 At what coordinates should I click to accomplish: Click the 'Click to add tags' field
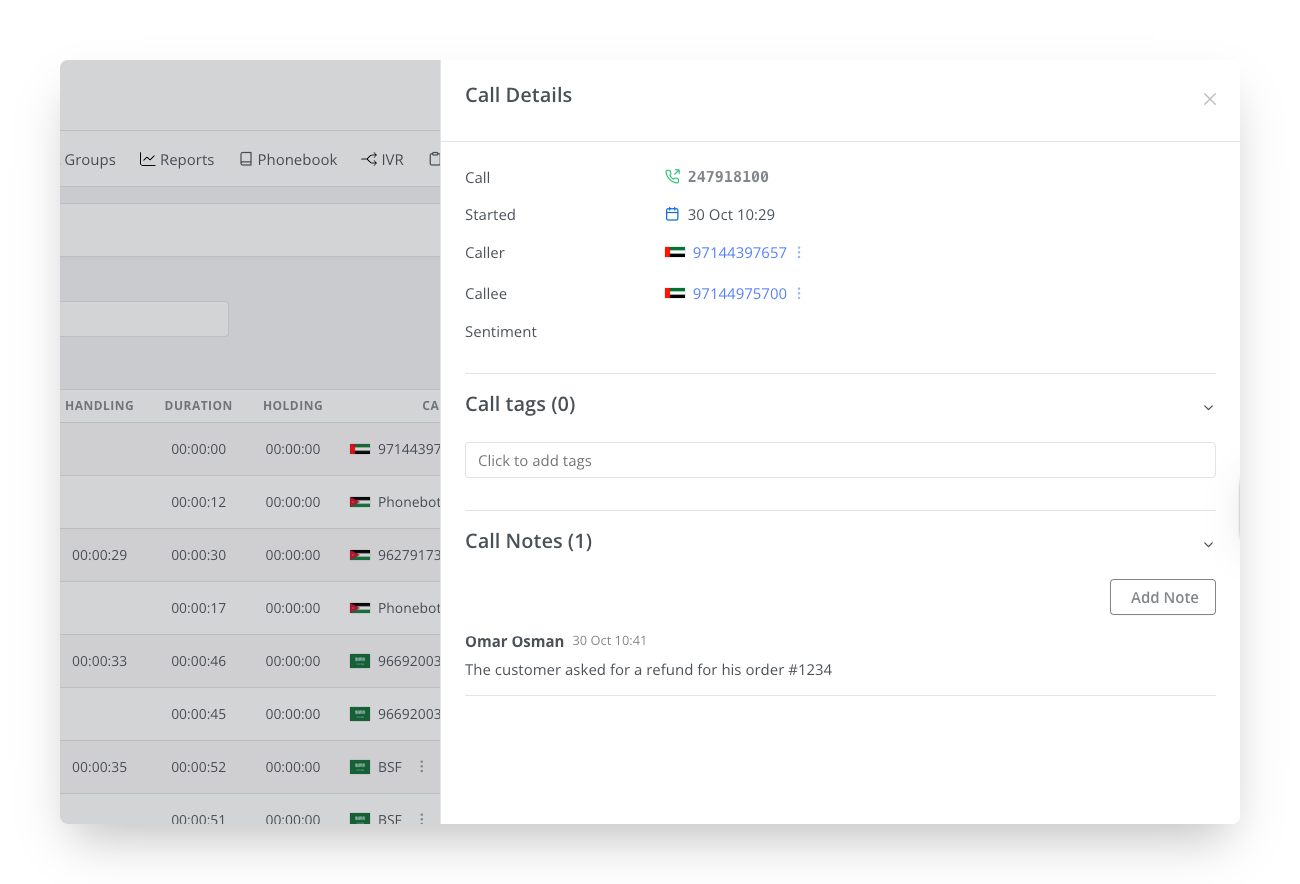[840, 460]
